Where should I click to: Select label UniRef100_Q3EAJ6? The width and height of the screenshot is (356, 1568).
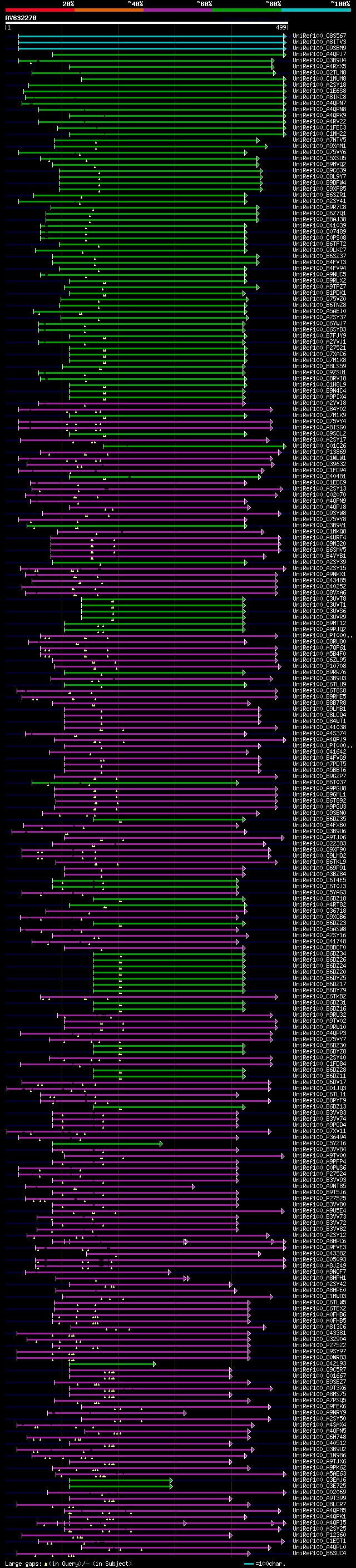319,1480
